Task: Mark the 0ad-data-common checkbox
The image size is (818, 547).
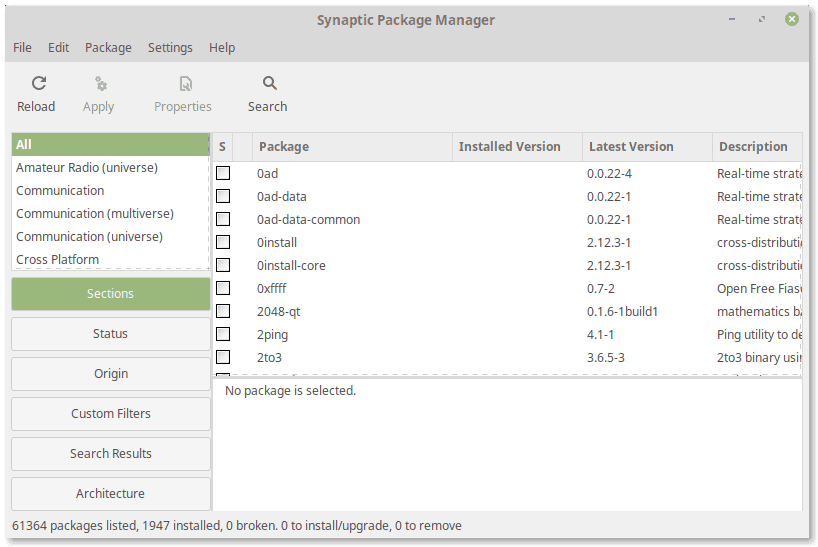Action: pos(223,219)
